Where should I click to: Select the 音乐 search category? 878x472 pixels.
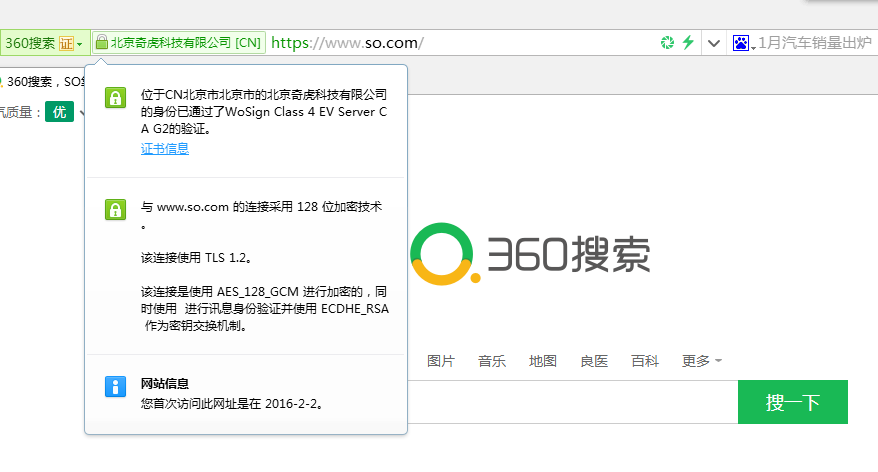pyautogui.click(x=492, y=361)
